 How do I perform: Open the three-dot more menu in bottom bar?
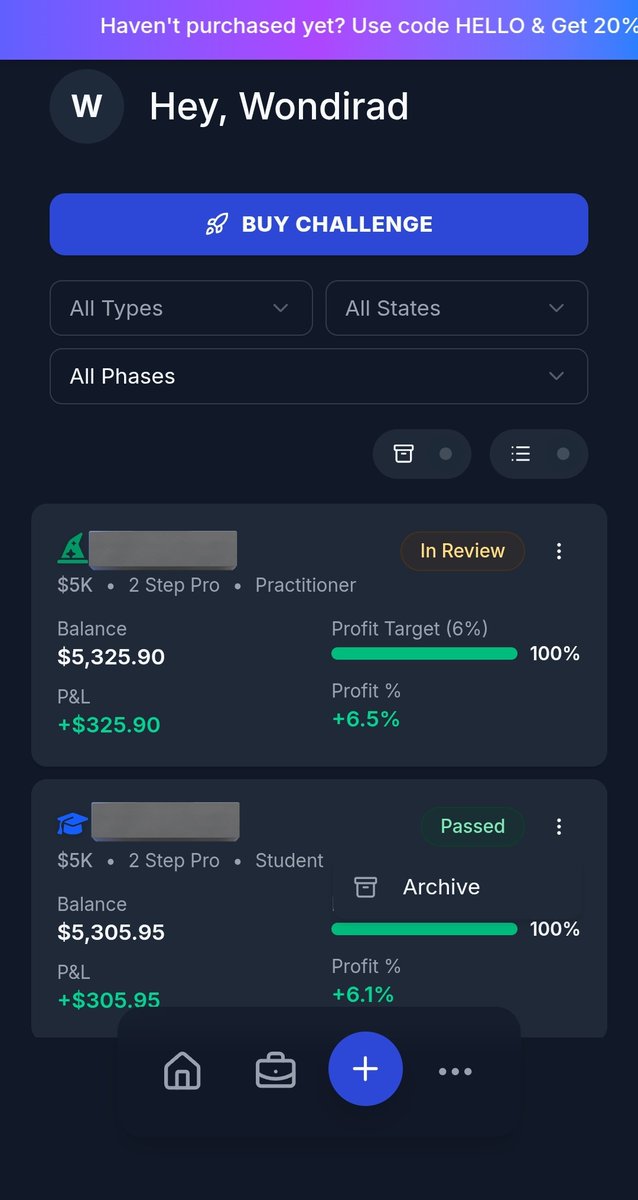point(455,1071)
